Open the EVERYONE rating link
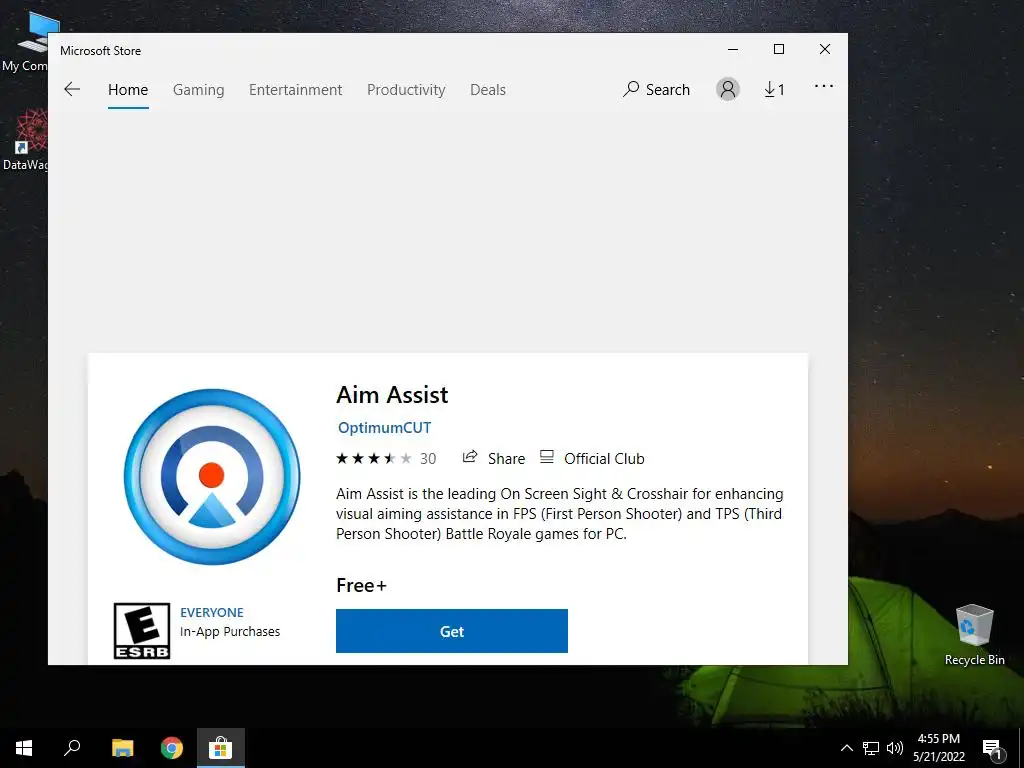 (x=212, y=613)
